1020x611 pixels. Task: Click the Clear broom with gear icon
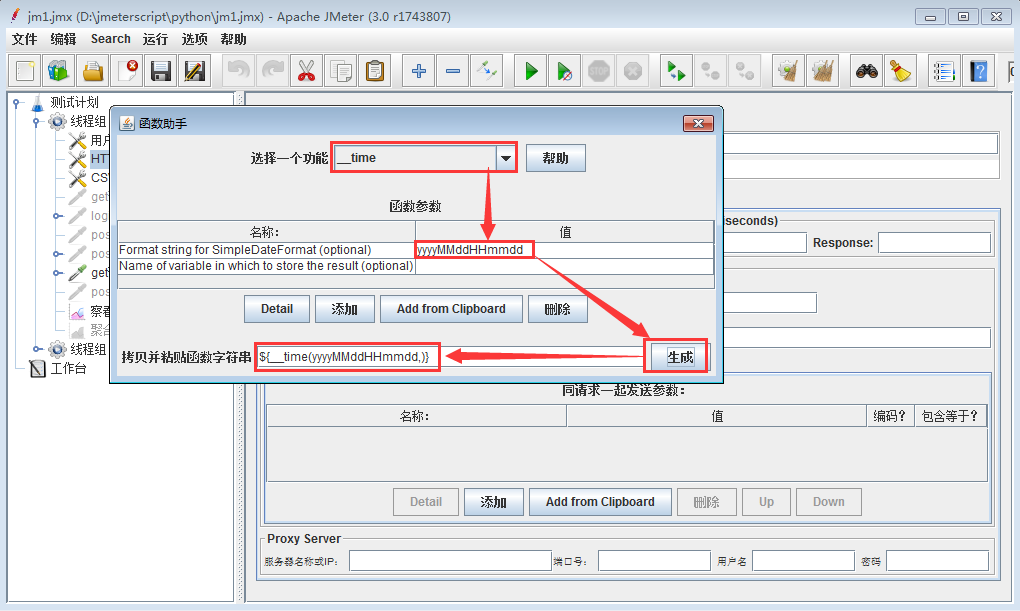[788, 70]
